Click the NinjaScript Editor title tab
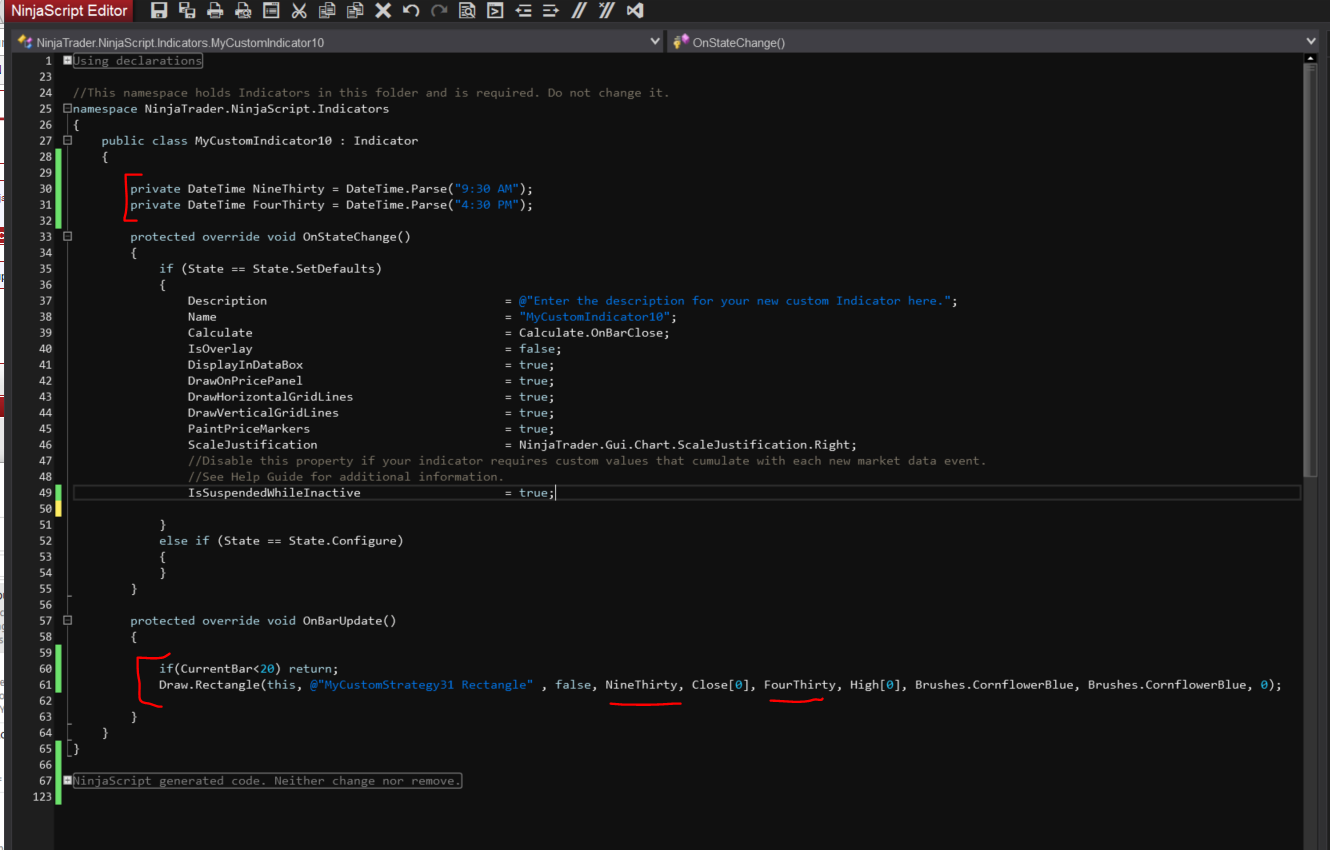1330x850 pixels. point(69,11)
